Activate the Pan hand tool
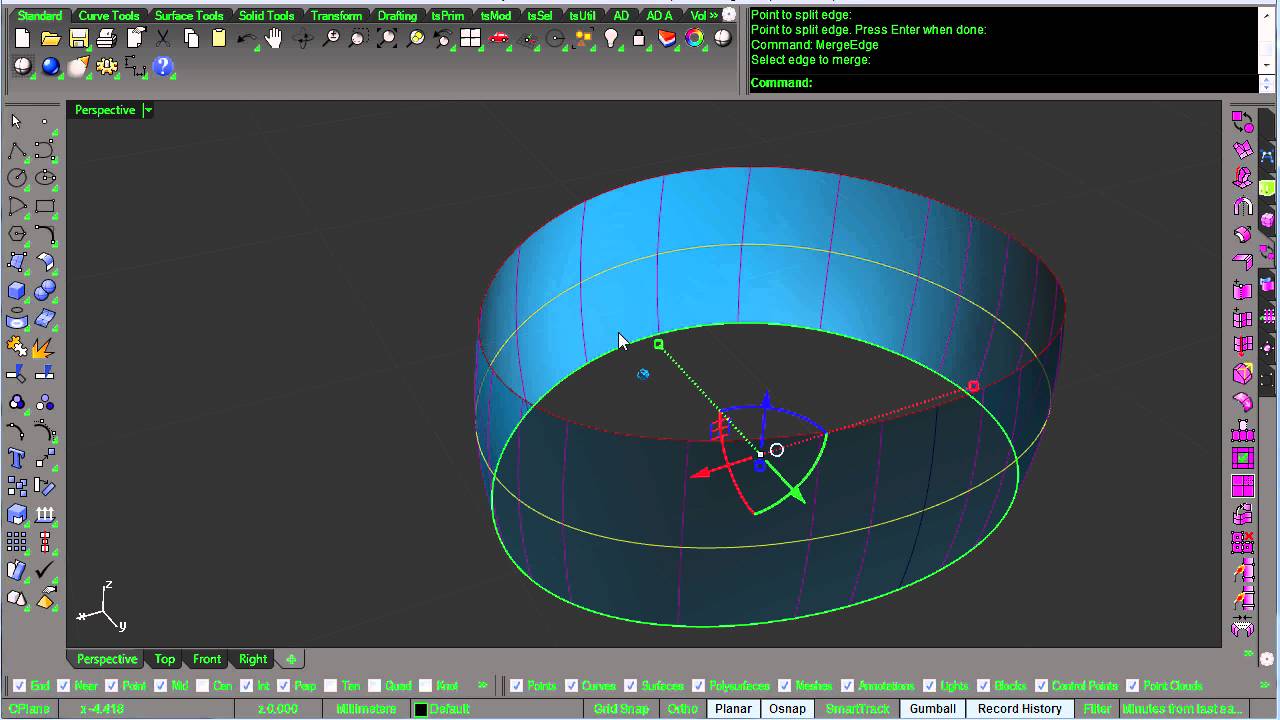The width and height of the screenshot is (1280, 720). 274,39
